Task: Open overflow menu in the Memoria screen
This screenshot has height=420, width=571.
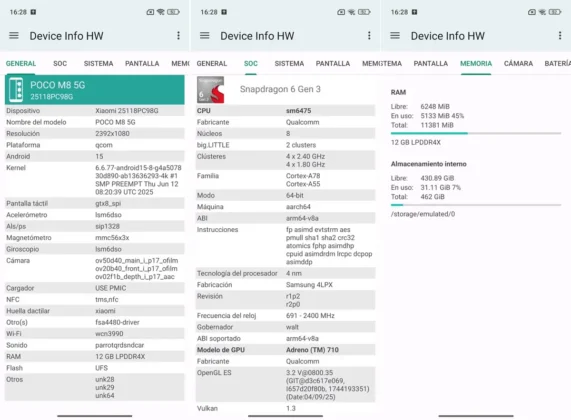Action: point(560,35)
